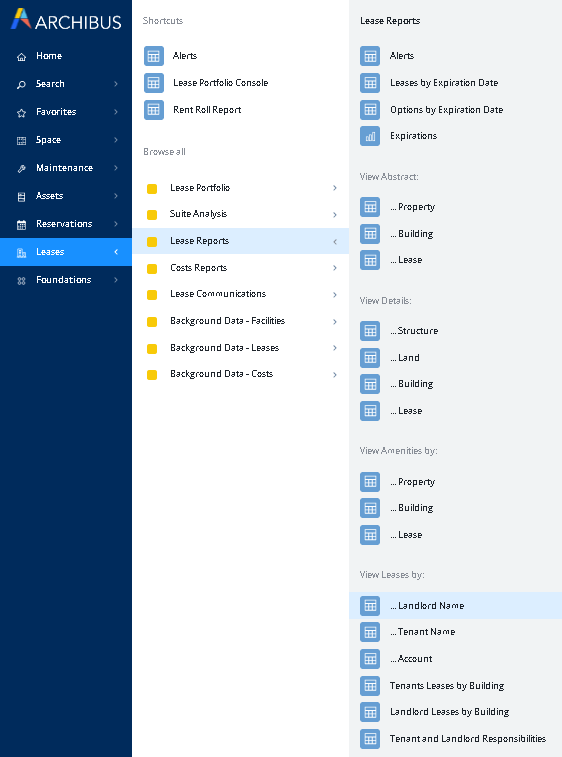Viewport: 562px width, 757px height.
Task: Expand the Lease Portfolio chevron
Action: [335, 188]
